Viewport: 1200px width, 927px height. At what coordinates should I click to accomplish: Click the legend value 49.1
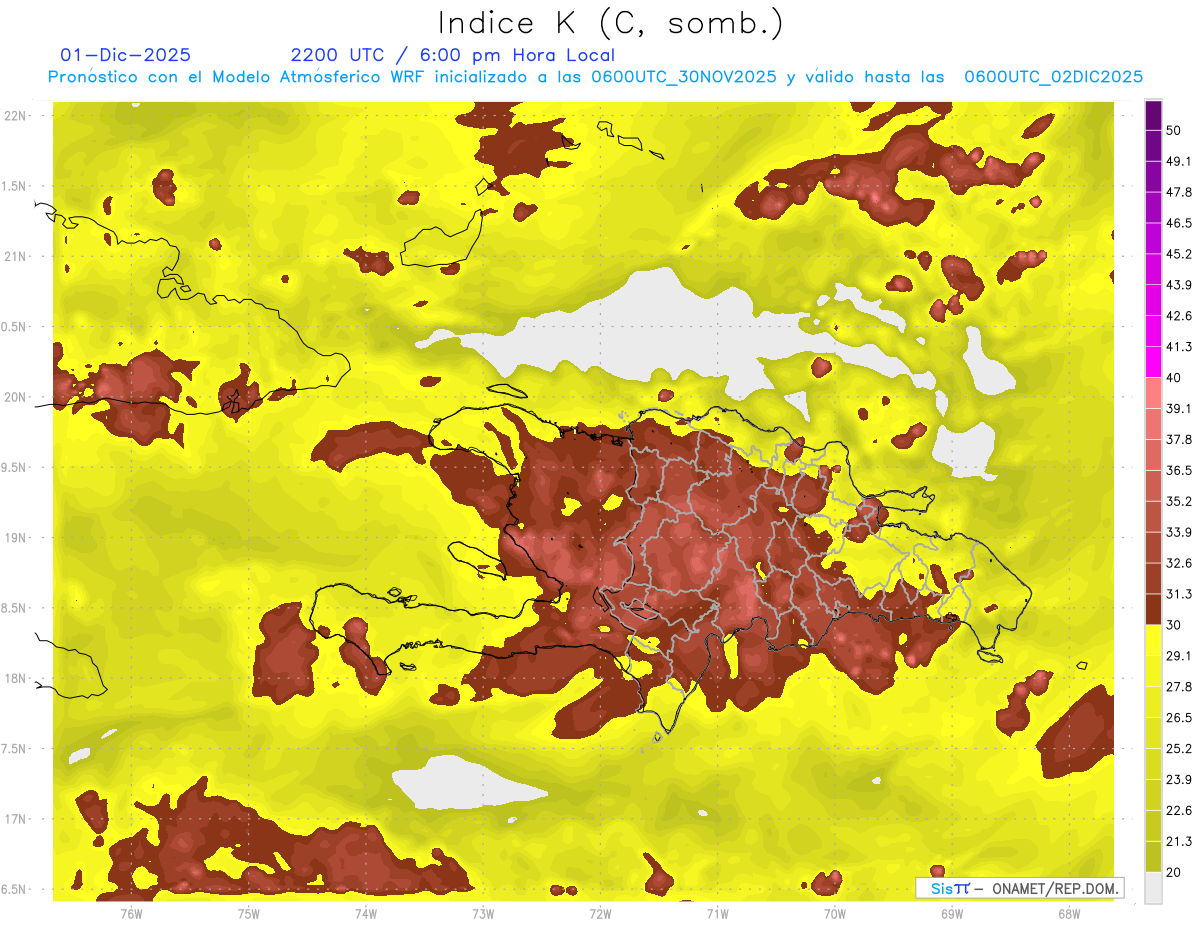(x=1178, y=161)
